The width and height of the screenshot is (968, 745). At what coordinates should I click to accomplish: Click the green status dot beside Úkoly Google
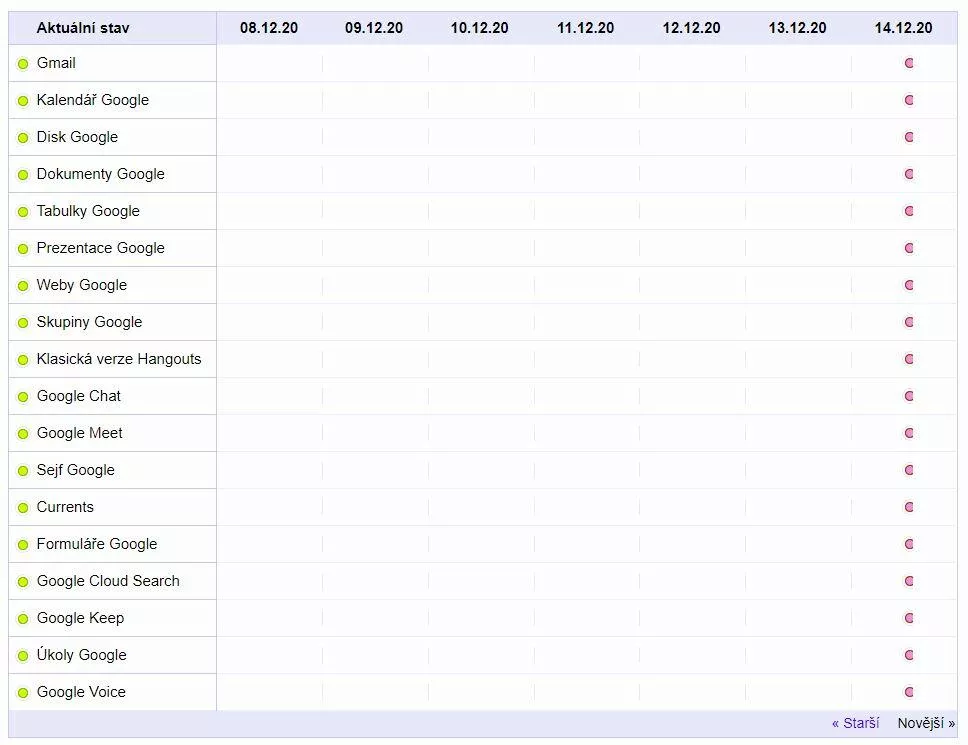click(23, 656)
